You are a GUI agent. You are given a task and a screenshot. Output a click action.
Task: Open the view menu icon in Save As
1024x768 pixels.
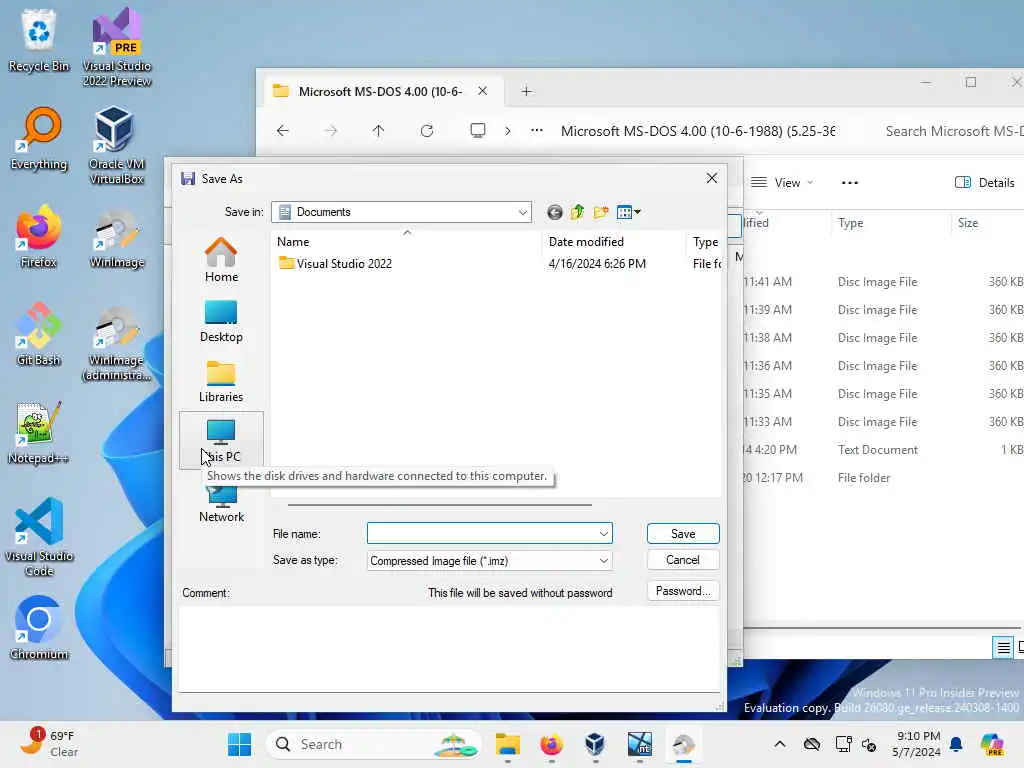[628, 212]
